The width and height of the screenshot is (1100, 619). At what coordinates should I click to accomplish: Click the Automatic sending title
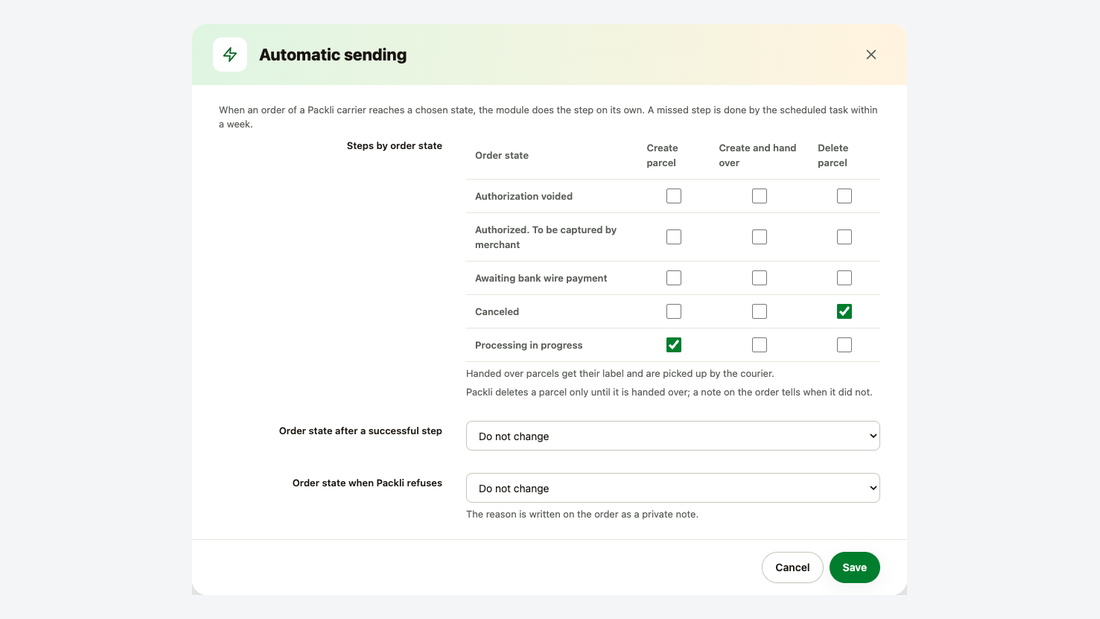click(333, 55)
